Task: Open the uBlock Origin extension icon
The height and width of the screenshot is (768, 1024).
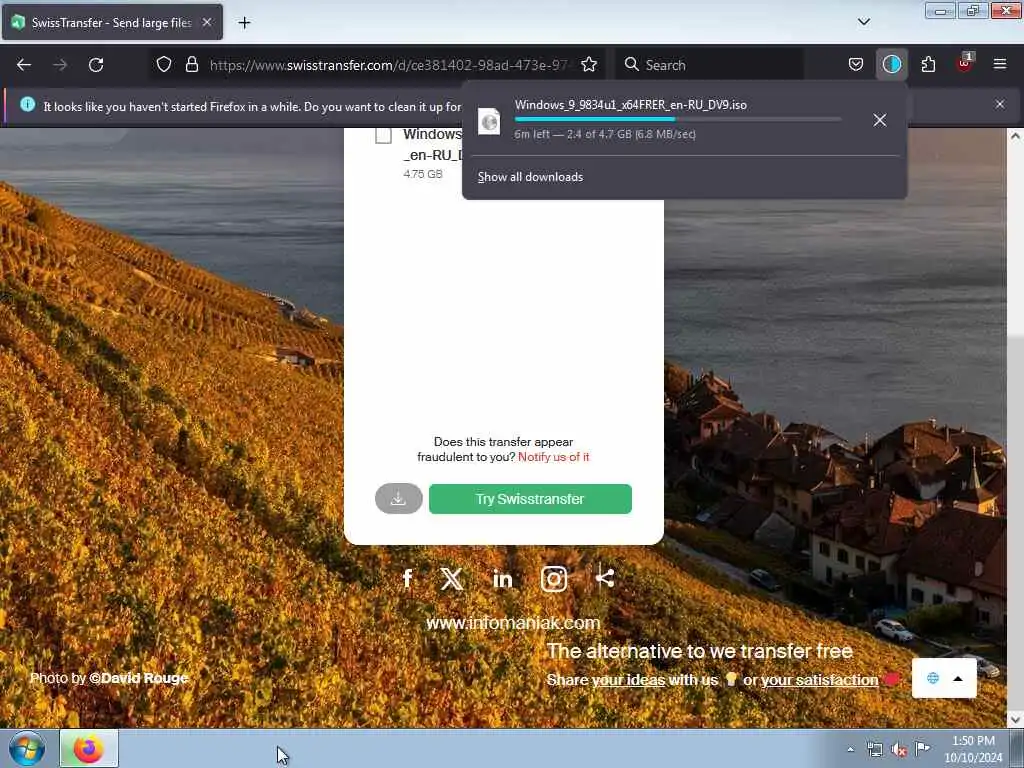Action: point(964,64)
